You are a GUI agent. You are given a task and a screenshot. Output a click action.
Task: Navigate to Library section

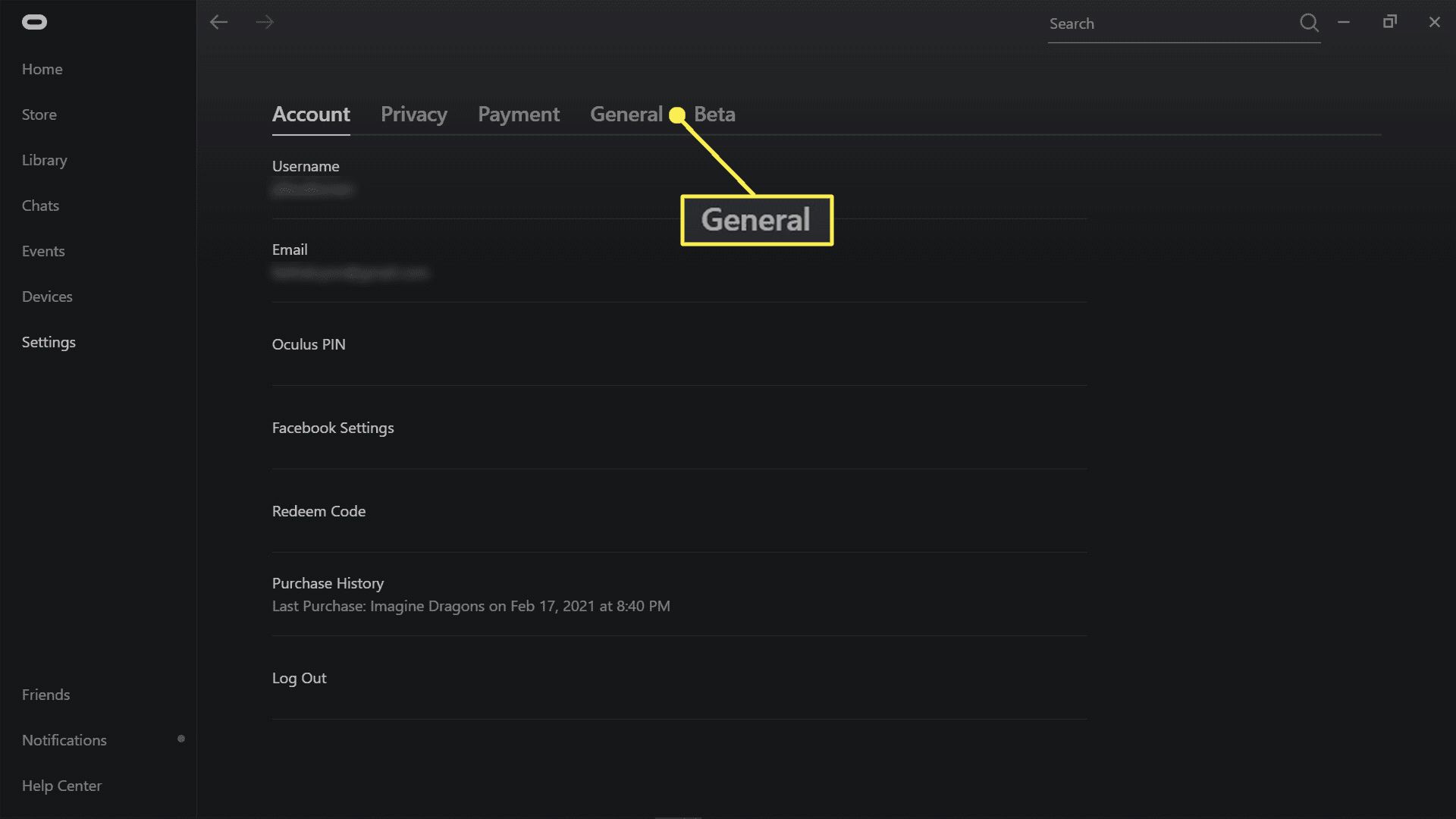[44, 159]
